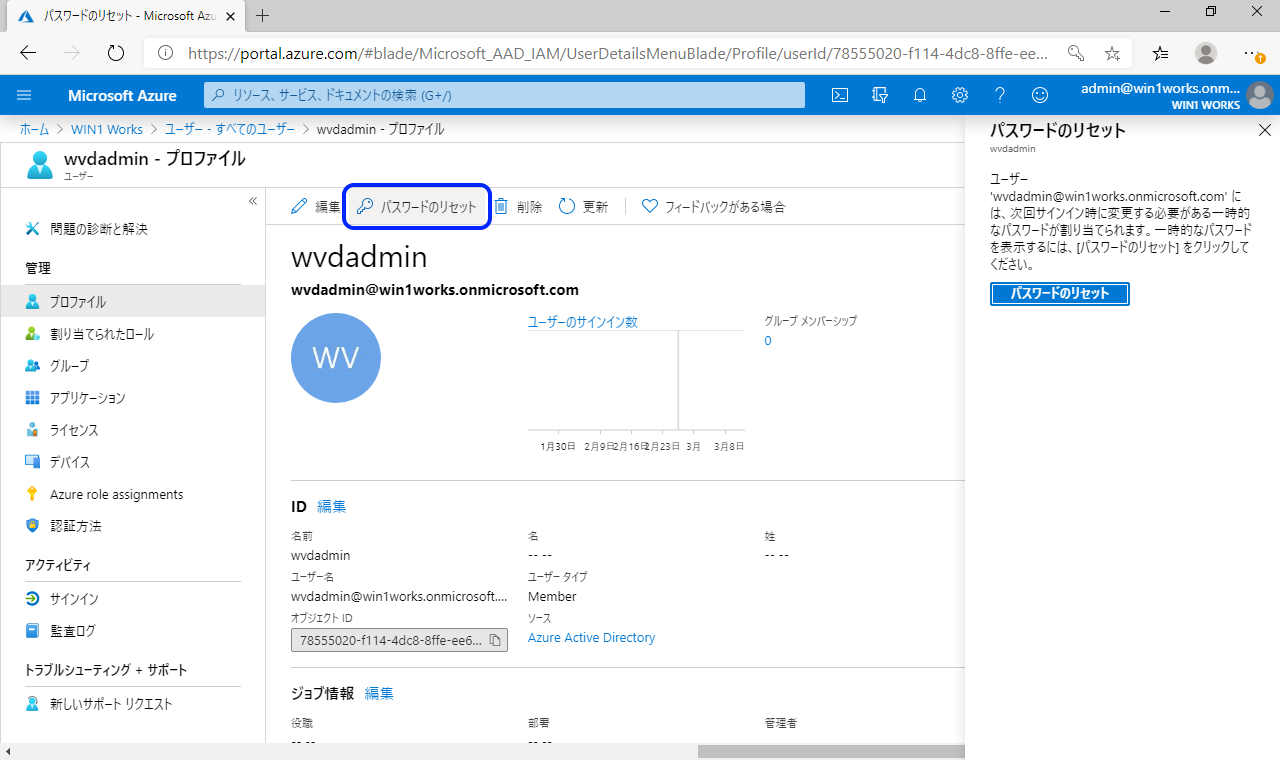Open the help question mark icon

click(x=1000, y=95)
